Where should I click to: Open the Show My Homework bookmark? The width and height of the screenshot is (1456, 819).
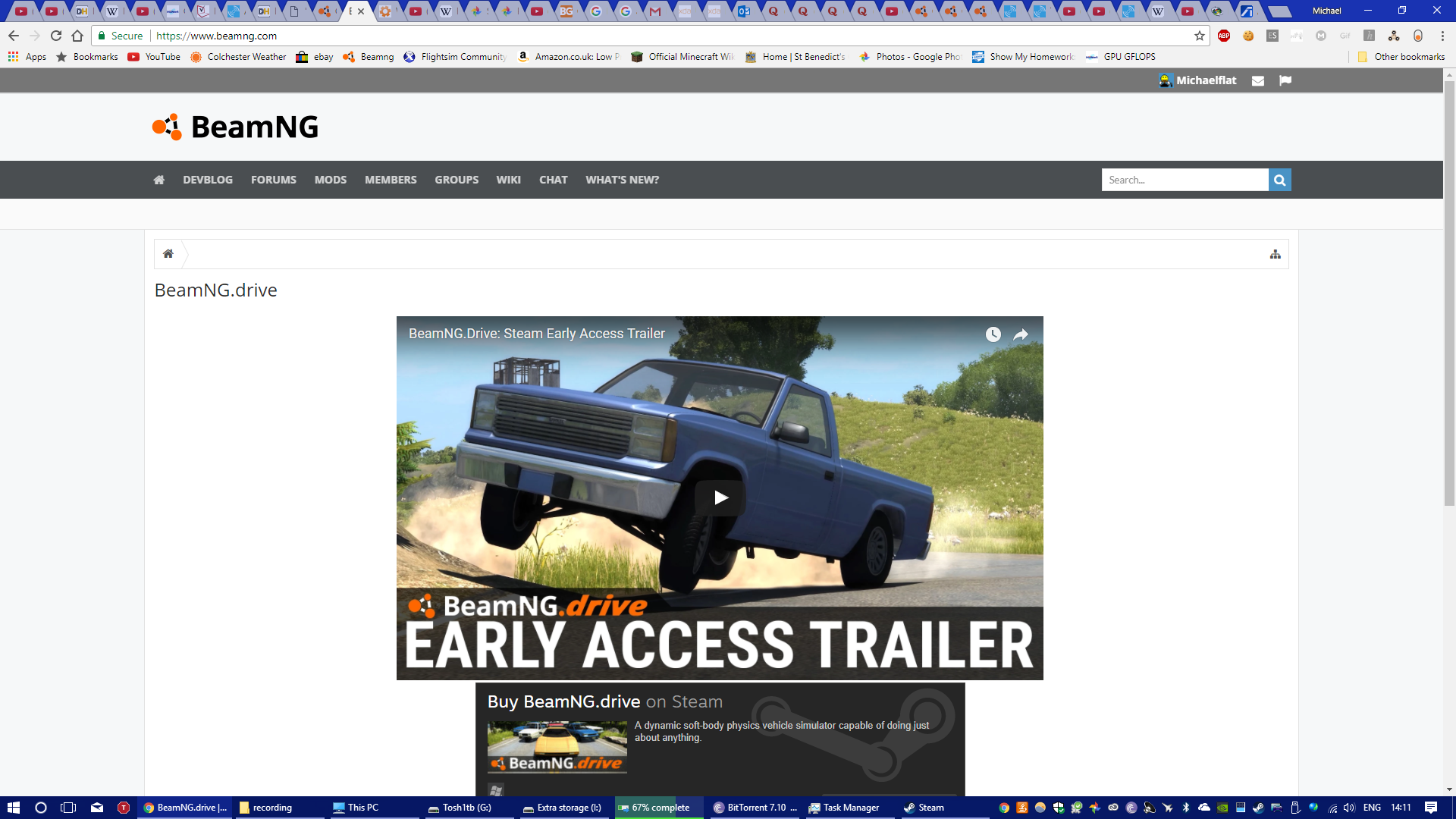[1024, 57]
